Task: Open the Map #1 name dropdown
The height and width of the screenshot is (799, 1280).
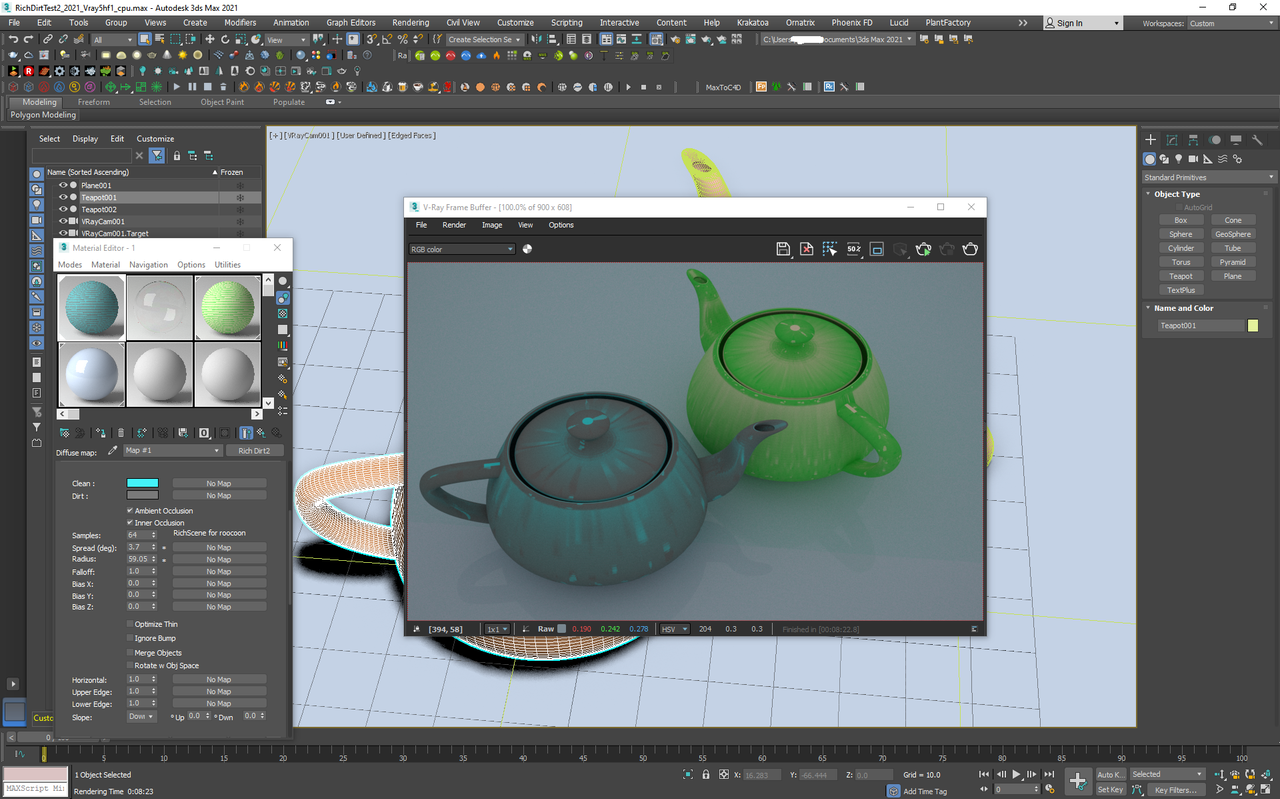Action: pos(173,451)
